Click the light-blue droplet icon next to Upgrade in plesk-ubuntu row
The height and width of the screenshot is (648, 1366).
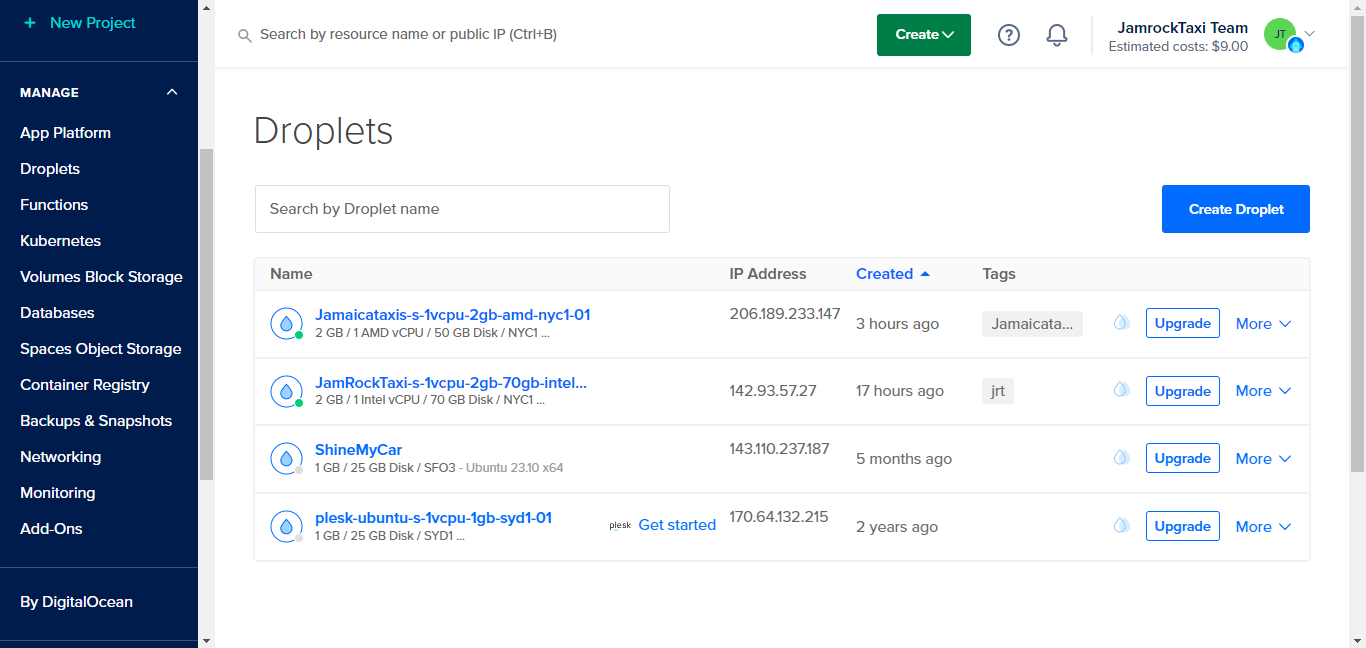[1122, 525]
